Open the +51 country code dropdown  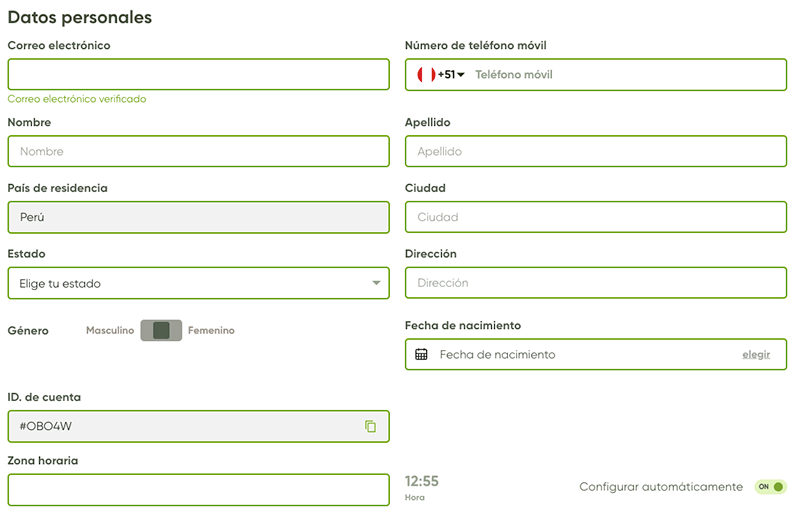tap(451, 75)
